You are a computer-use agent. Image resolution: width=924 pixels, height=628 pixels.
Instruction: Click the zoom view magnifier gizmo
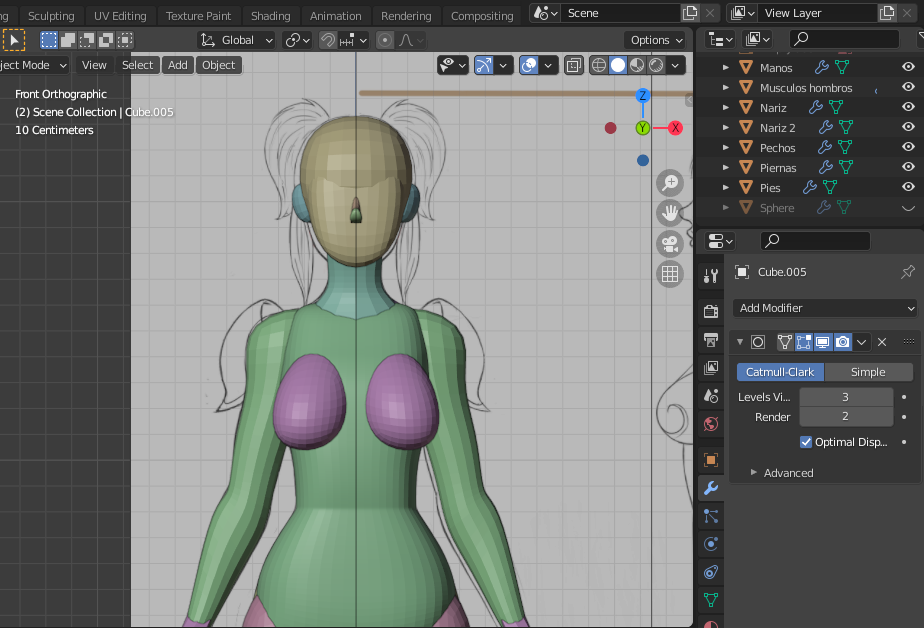670,182
